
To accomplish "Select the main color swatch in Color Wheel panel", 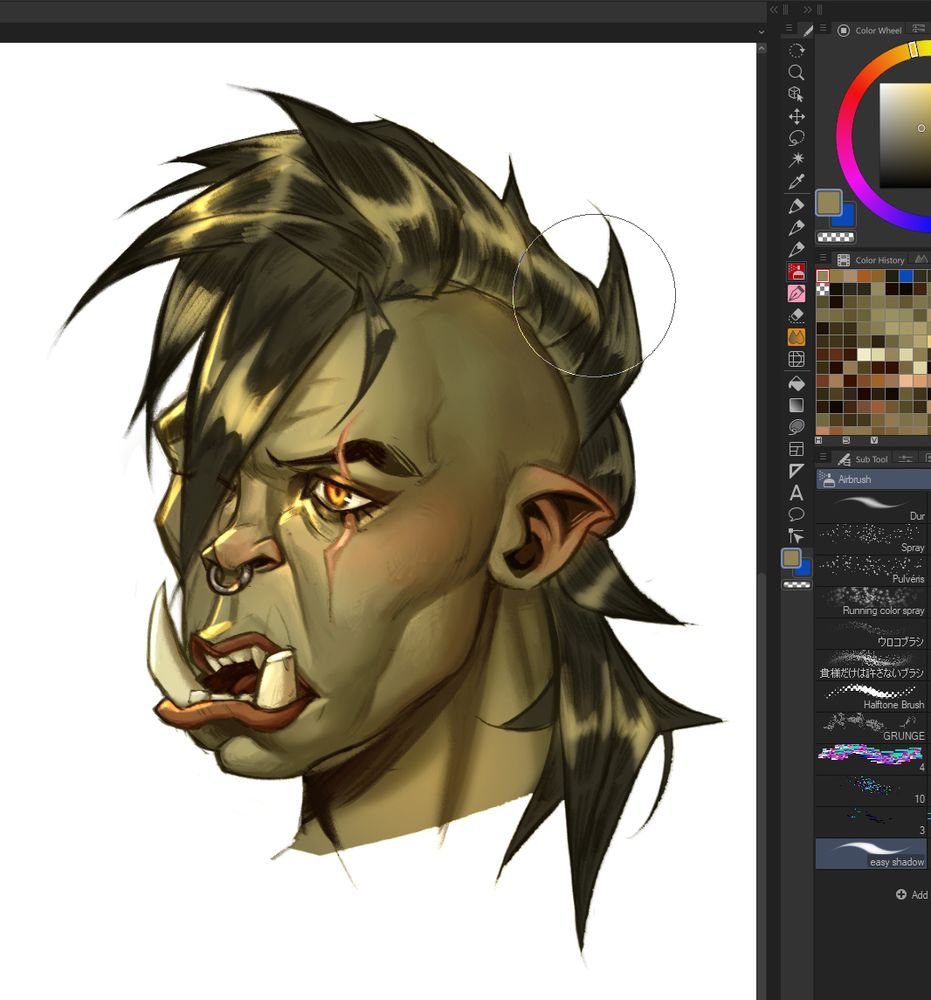I will click(828, 203).
